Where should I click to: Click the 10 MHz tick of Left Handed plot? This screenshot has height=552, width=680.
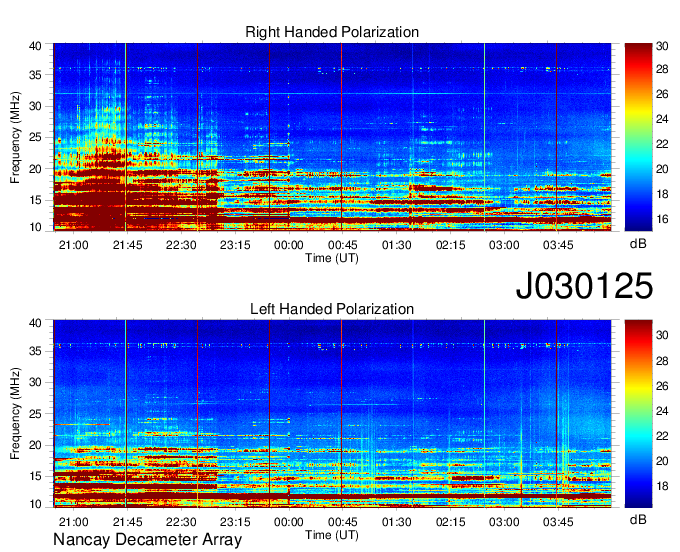(35, 504)
